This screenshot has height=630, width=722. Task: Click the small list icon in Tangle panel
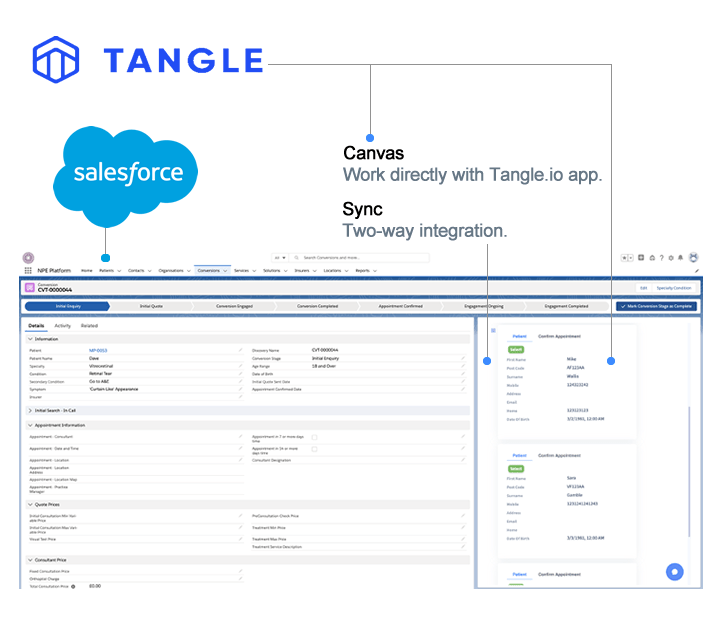(x=493, y=330)
